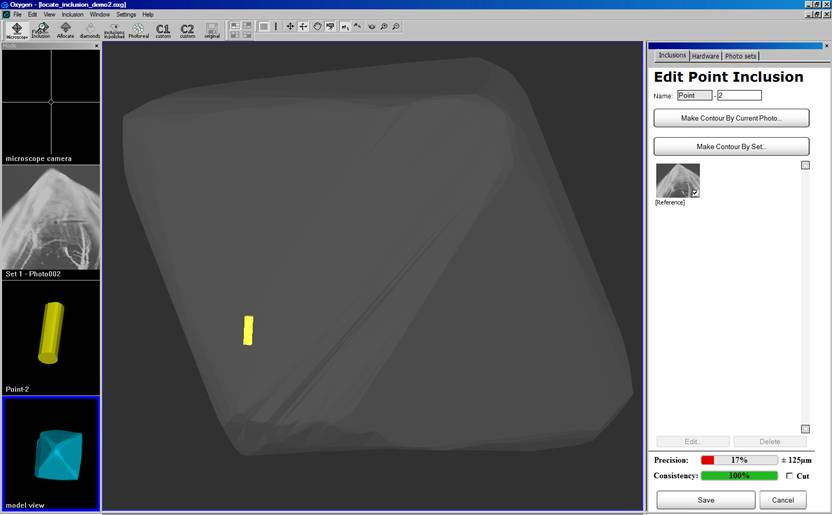
Task: Click Make Contour By Current Photo button
Action: click(x=731, y=118)
